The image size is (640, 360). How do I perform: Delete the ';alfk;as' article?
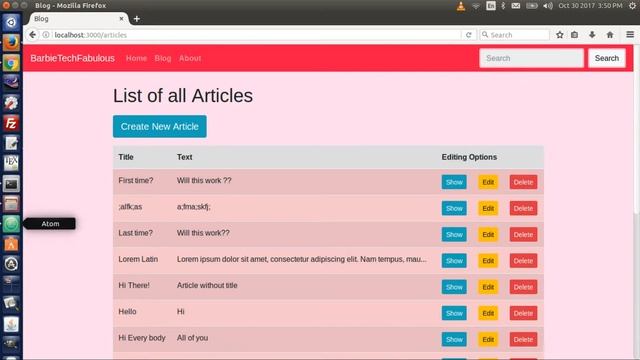(x=523, y=208)
